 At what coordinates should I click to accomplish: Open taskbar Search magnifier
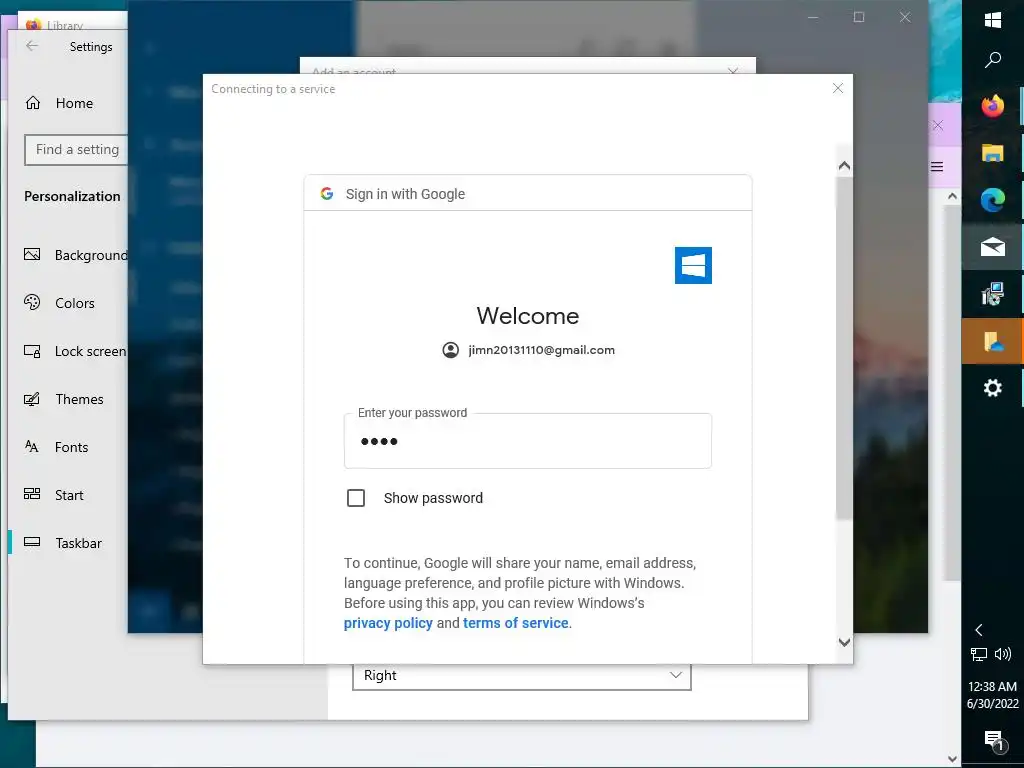(x=993, y=60)
